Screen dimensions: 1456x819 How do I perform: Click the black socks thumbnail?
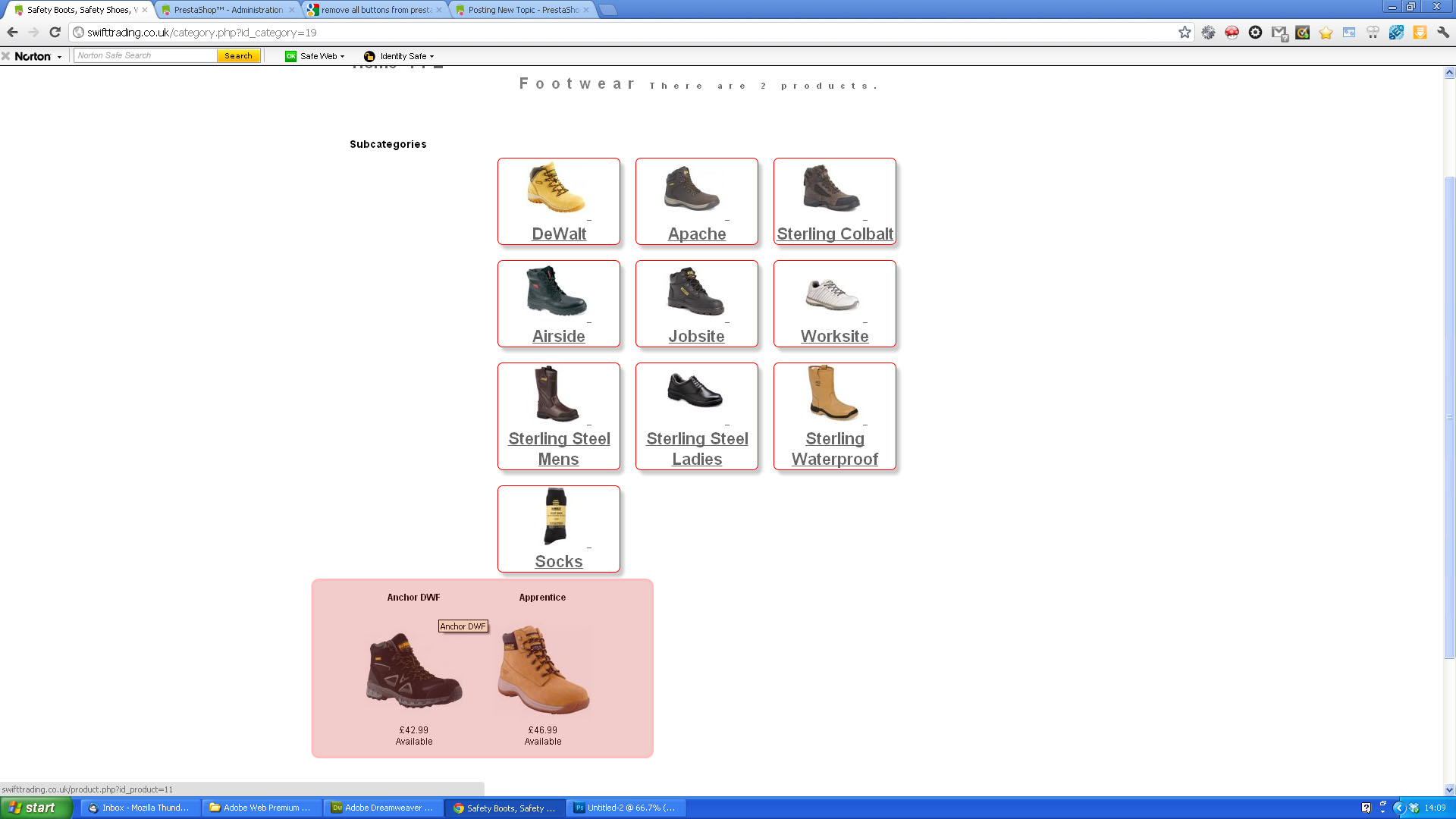pyautogui.click(x=556, y=516)
